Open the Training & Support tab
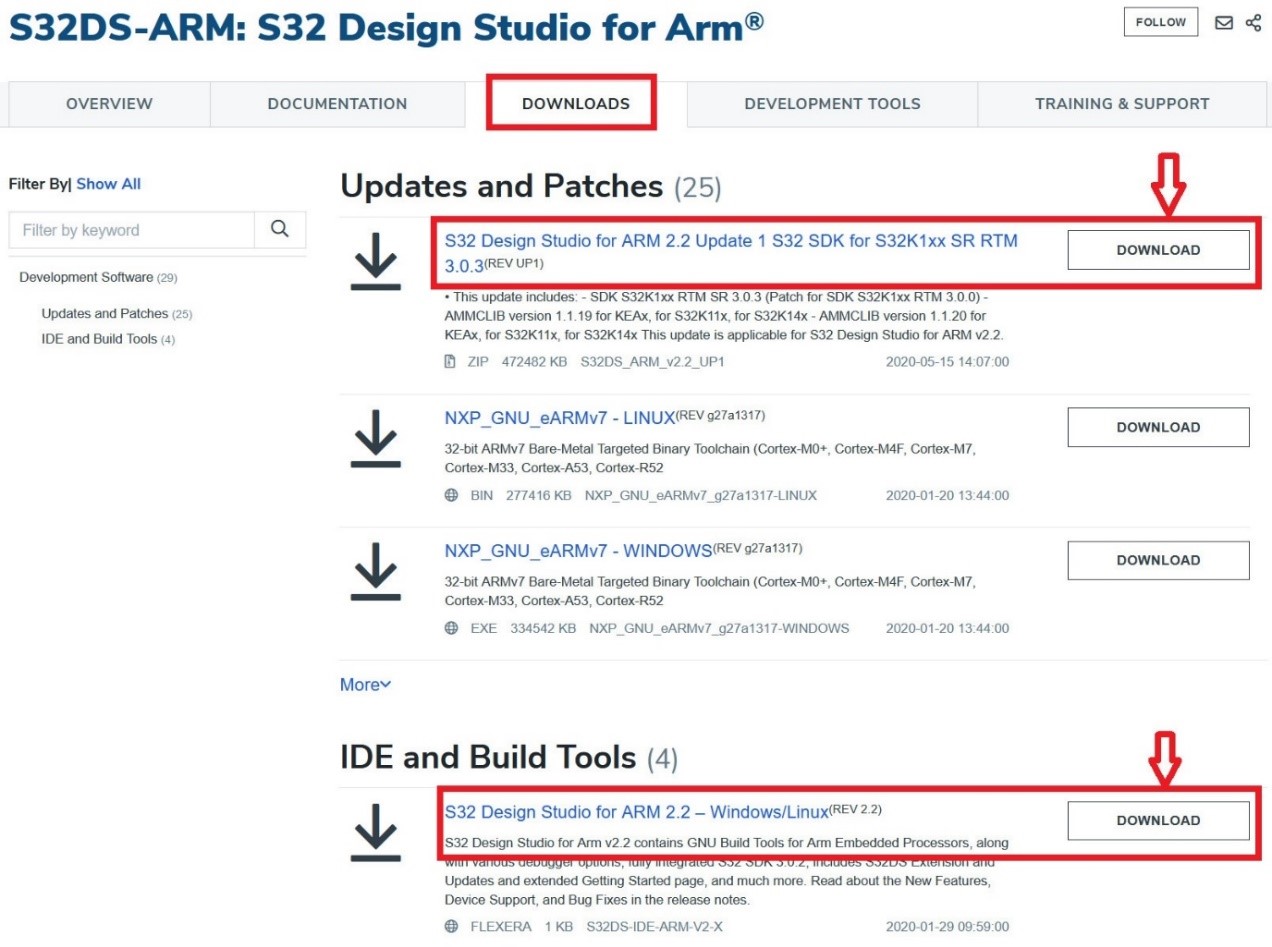The width and height of the screenshot is (1272, 947). click(1121, 104)
